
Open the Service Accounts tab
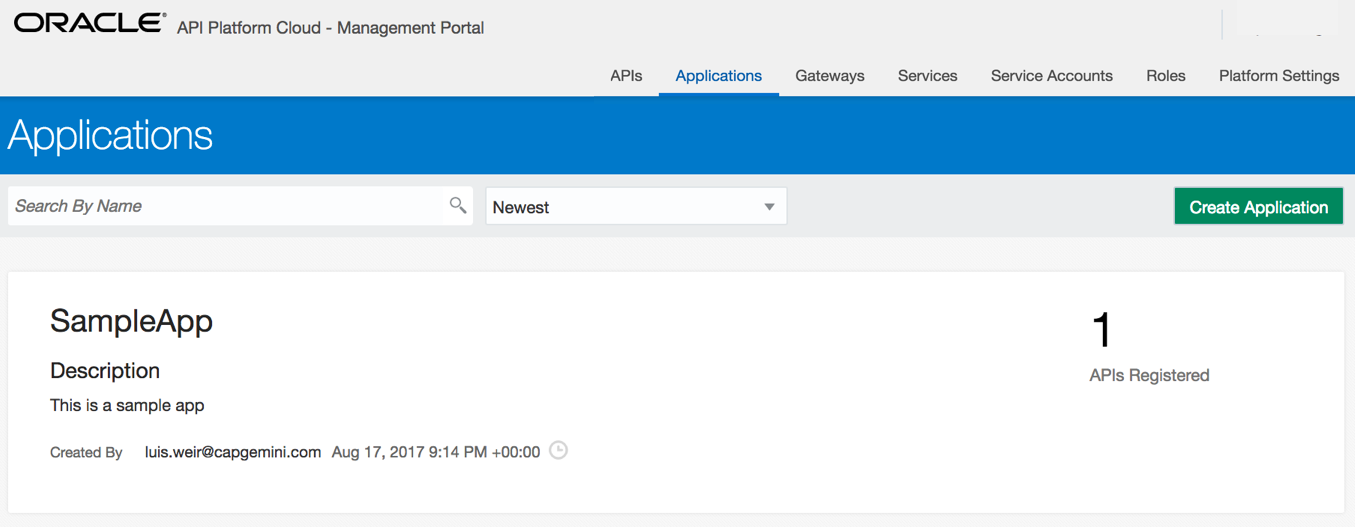click(1052, 76)
